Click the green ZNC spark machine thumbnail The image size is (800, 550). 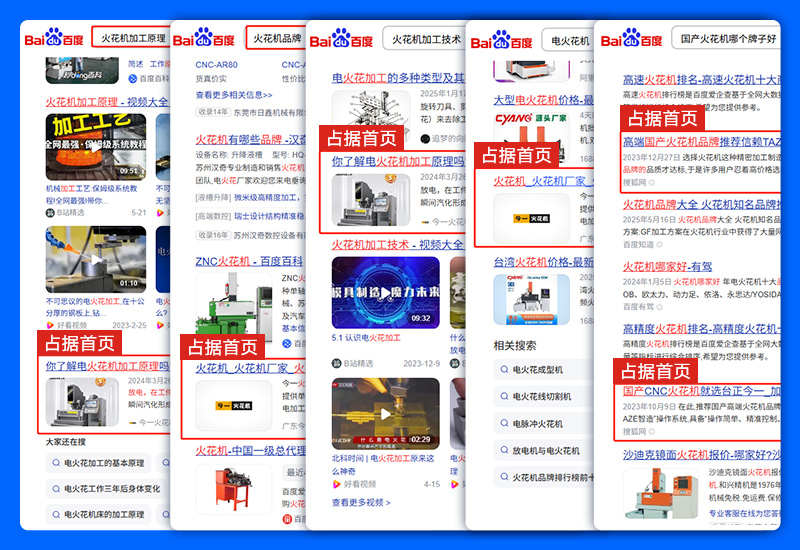point(234,308)
